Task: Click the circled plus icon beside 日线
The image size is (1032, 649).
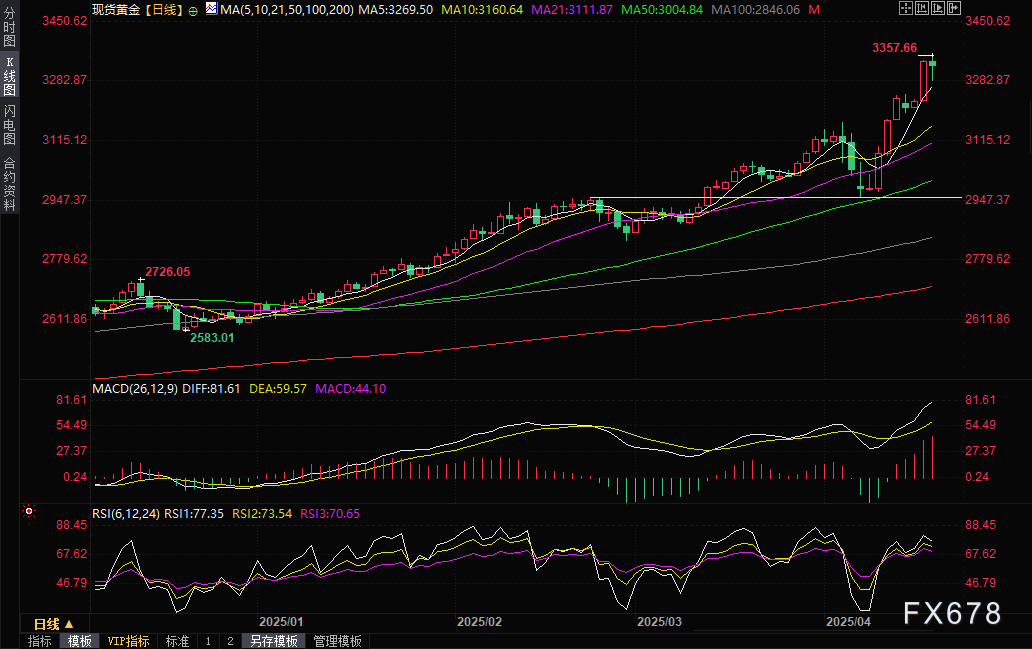Action: point(194,10)
